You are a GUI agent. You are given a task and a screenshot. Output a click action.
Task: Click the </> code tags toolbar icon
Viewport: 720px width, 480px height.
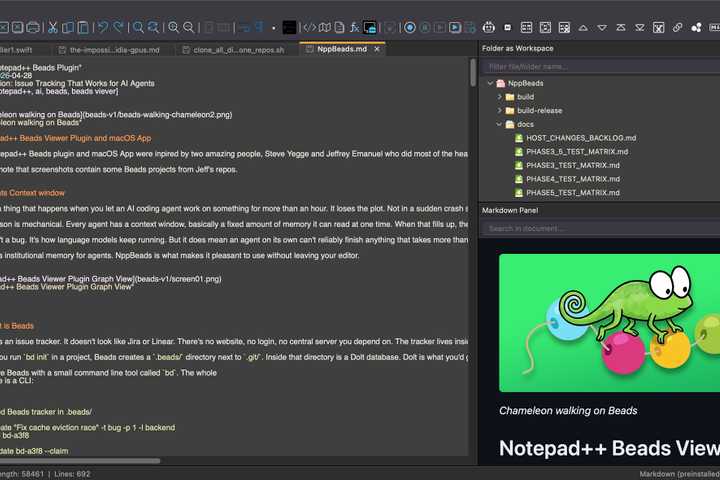coord(310,28)
